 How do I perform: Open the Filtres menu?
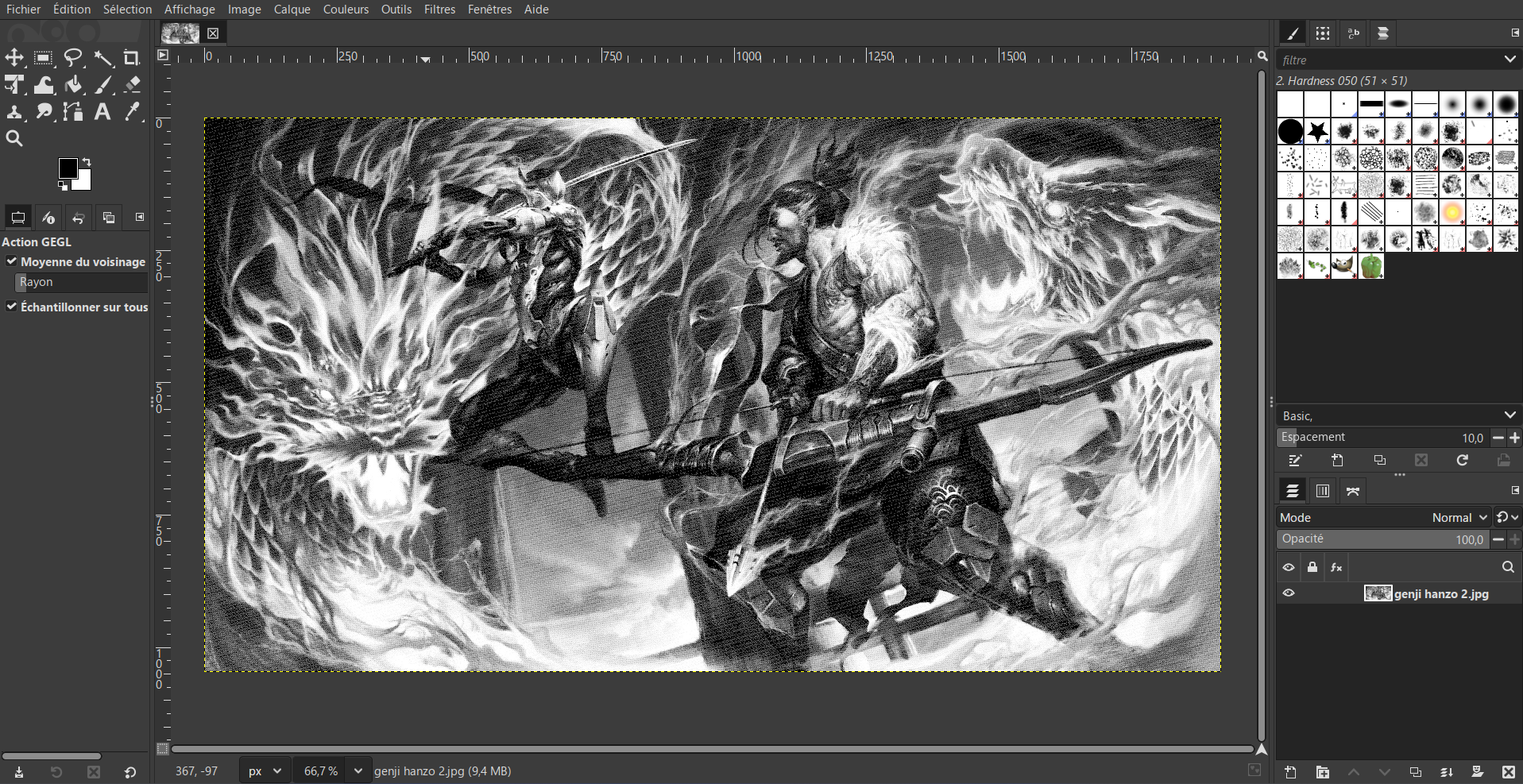coord(439,10)
